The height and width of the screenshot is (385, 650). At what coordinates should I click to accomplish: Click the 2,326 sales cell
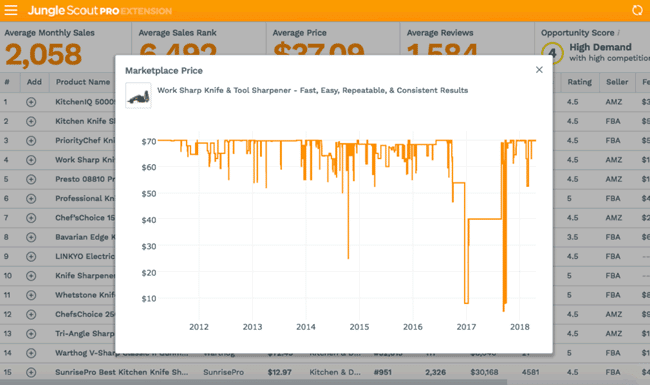(435, 372)
